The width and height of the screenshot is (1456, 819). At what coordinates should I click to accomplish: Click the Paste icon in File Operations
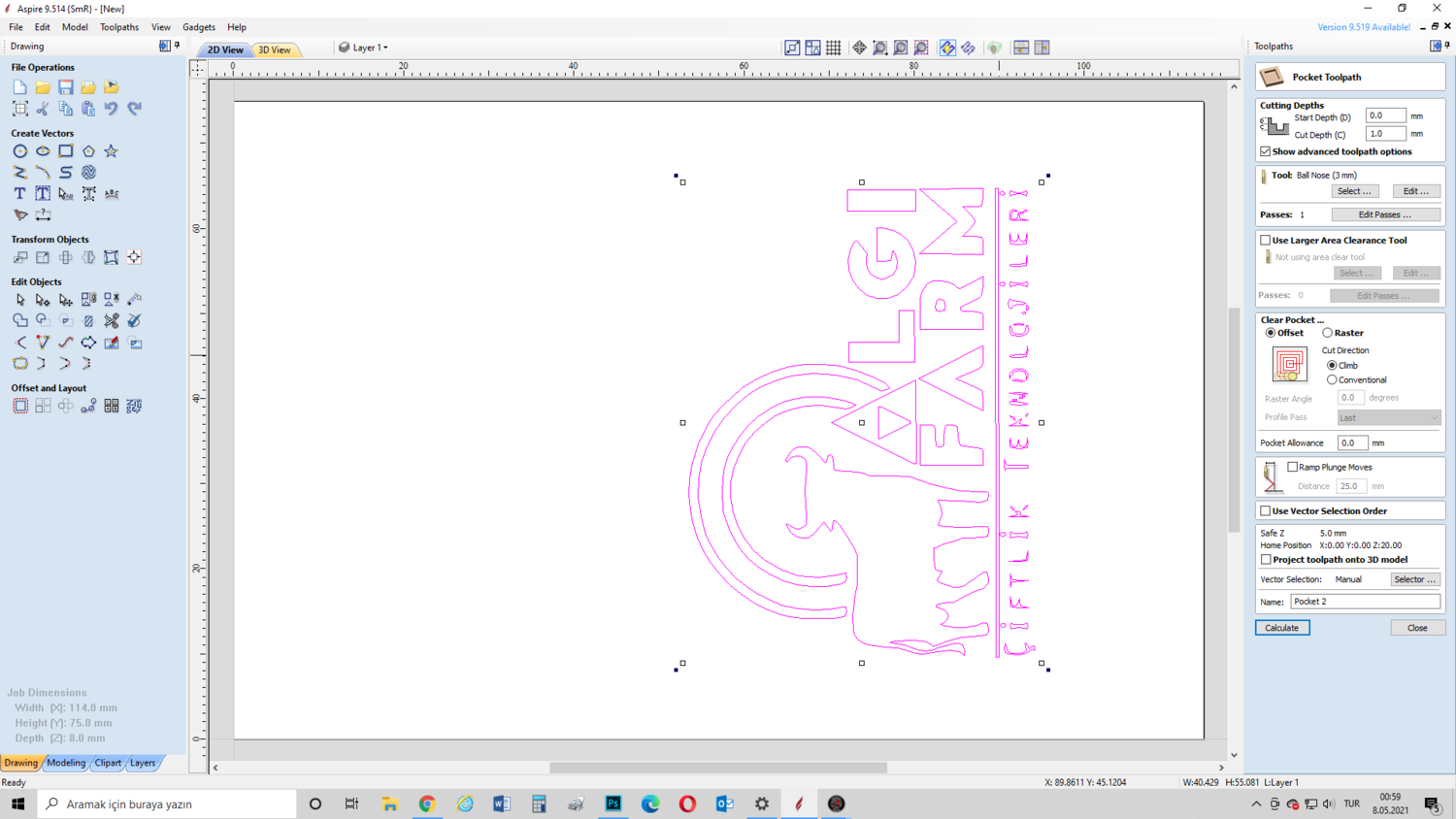[x=88, y=109]
